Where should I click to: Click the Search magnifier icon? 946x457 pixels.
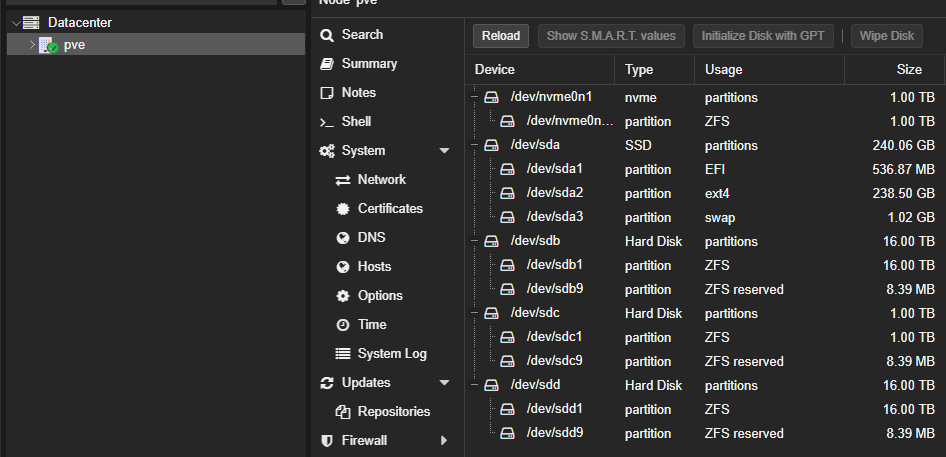[326, 35]
